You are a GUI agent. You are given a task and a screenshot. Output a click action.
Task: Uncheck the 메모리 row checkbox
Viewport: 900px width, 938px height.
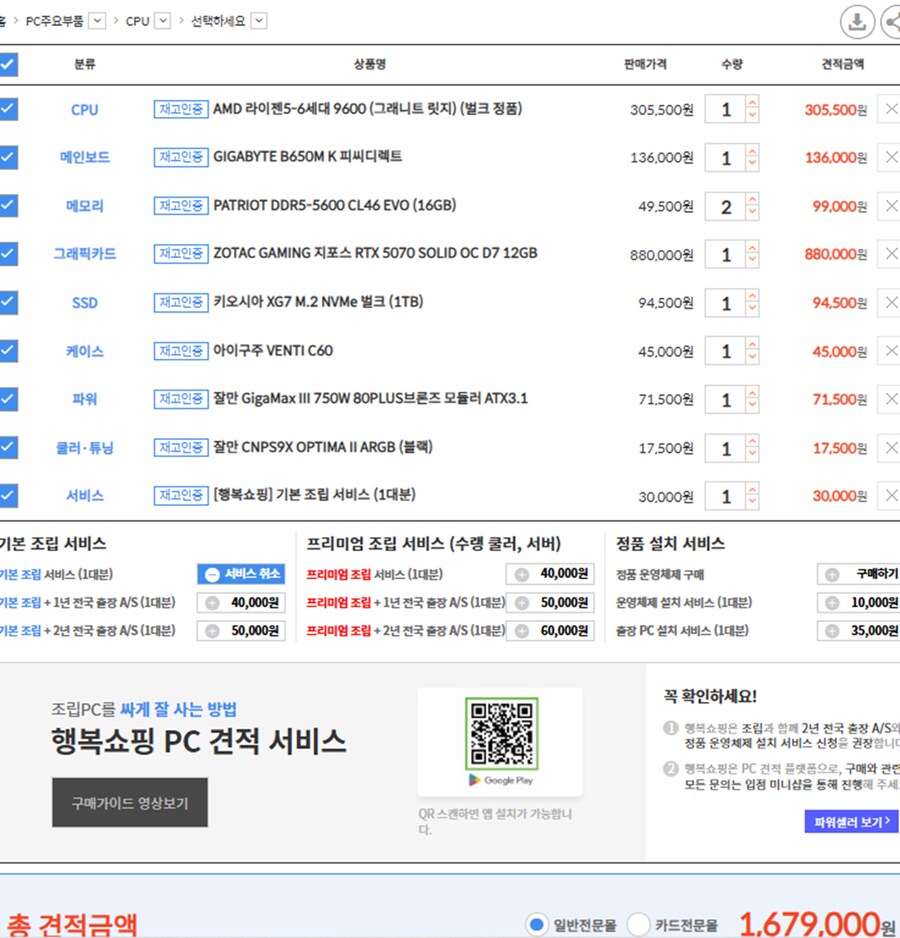coord(8,205)
